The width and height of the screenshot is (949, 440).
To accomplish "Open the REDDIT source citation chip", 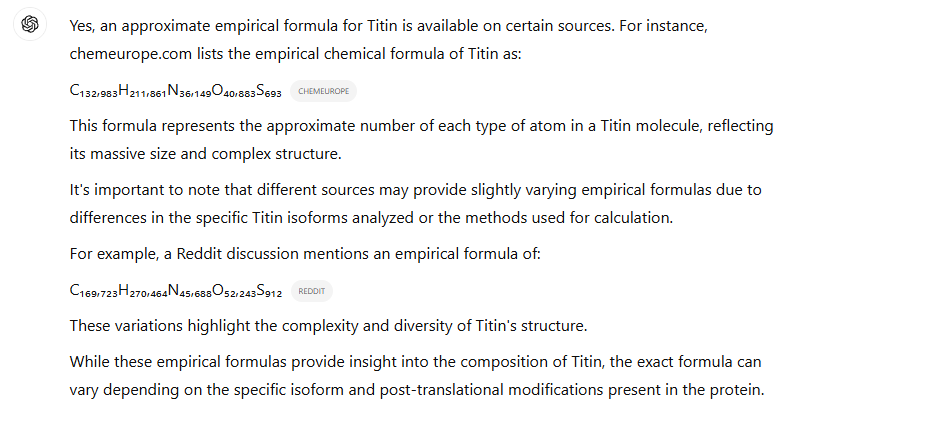I will [x=311, y=292].
